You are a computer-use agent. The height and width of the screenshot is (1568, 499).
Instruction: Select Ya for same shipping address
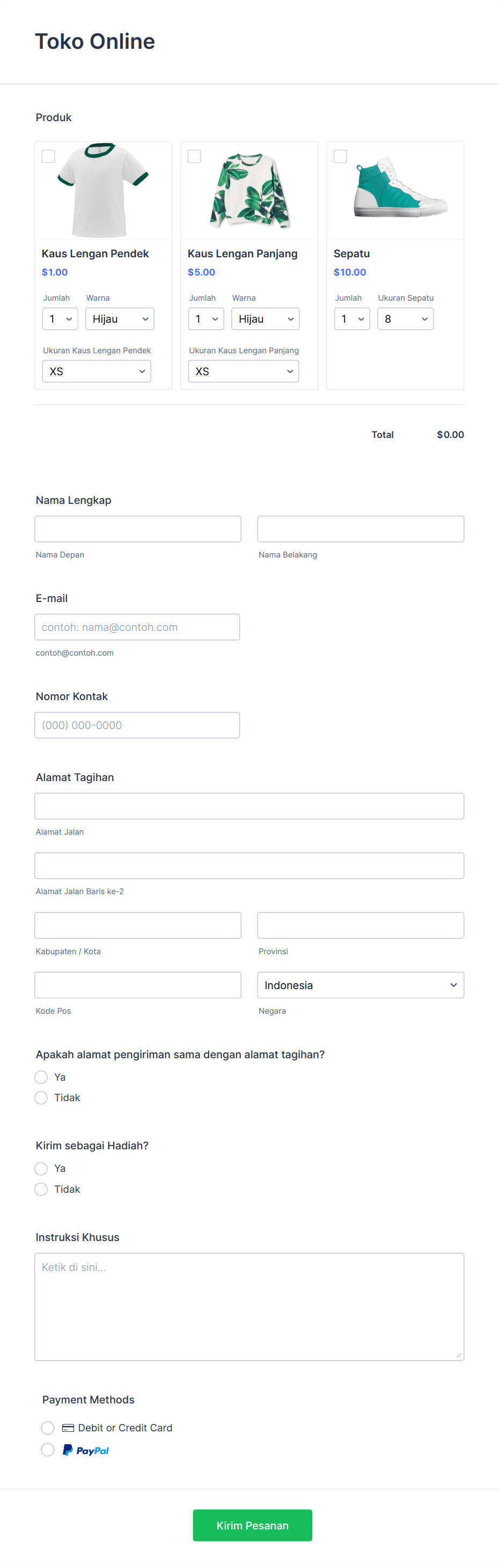(x=41, y=1077)
